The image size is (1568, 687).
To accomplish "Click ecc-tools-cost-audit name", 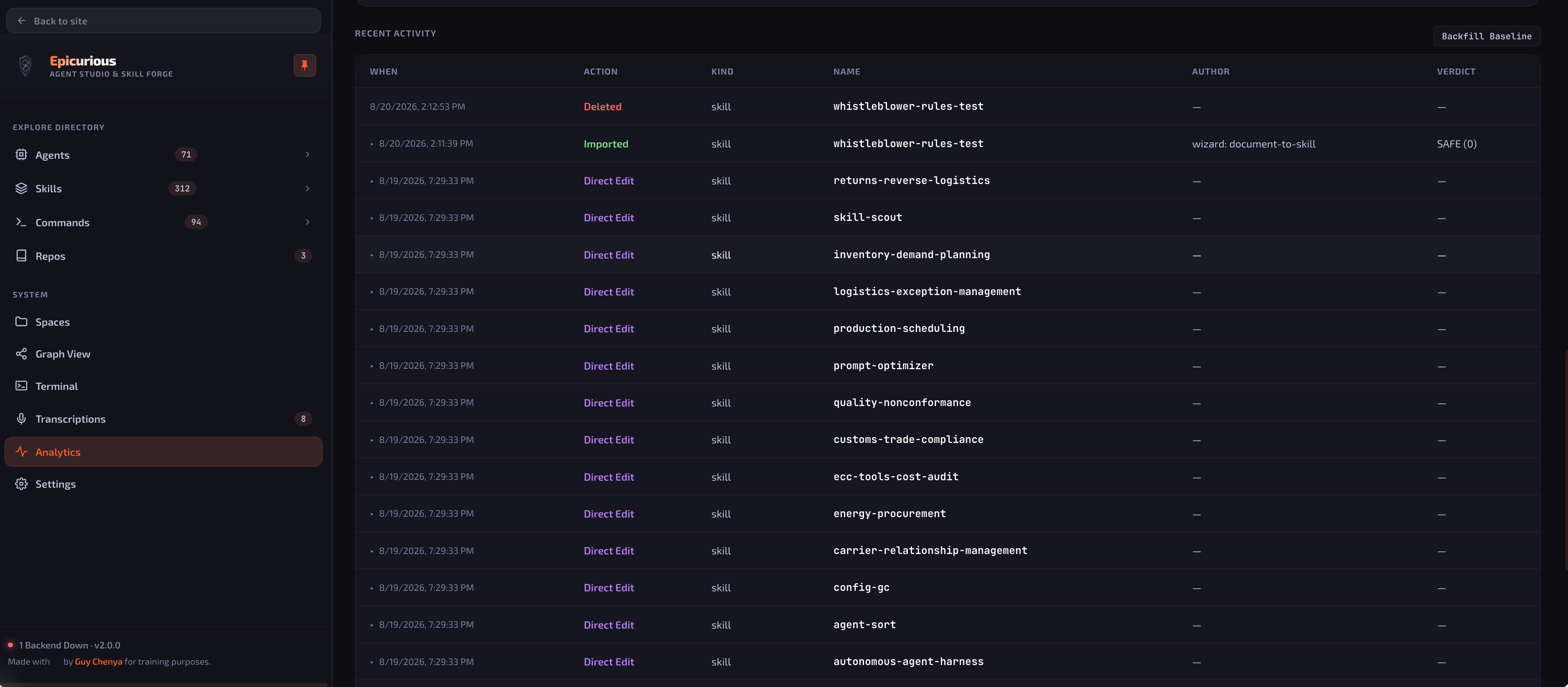I will pyautogui.click(x=895, y=477).
